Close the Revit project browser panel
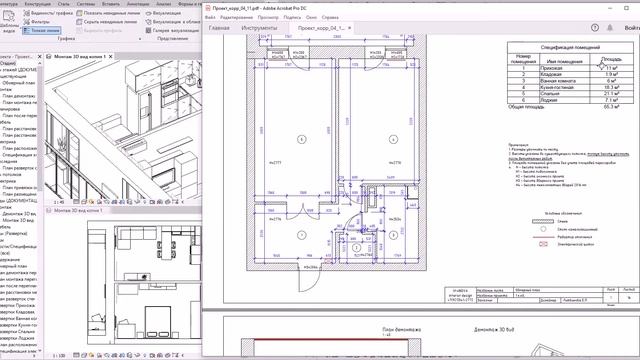The image size is (640, 360). [x=40, y=56]
